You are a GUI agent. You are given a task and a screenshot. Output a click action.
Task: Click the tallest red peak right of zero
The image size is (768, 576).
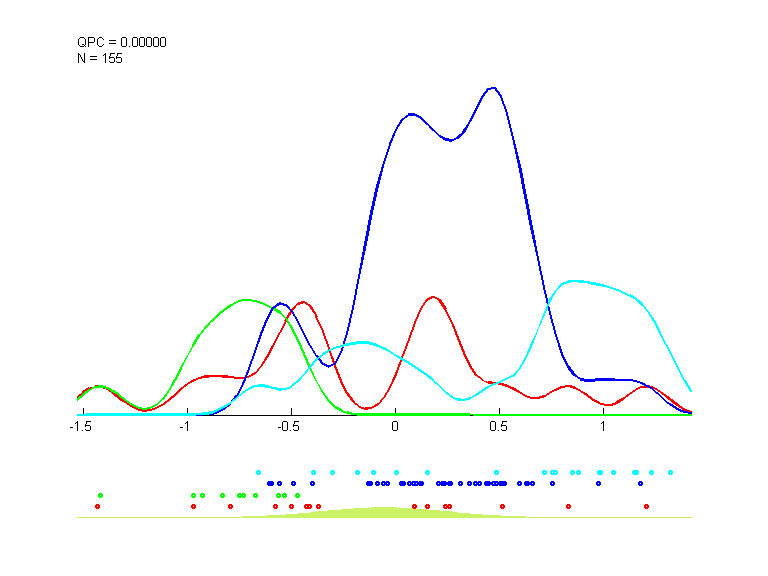[432, 297]
